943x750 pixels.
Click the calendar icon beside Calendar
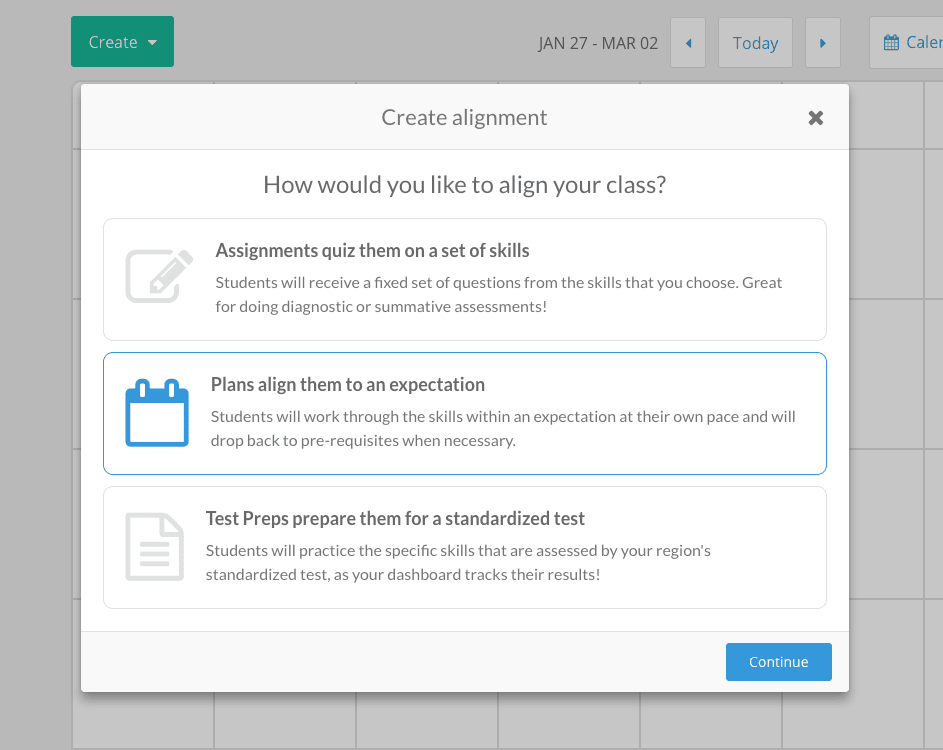[x=891, y=43]
